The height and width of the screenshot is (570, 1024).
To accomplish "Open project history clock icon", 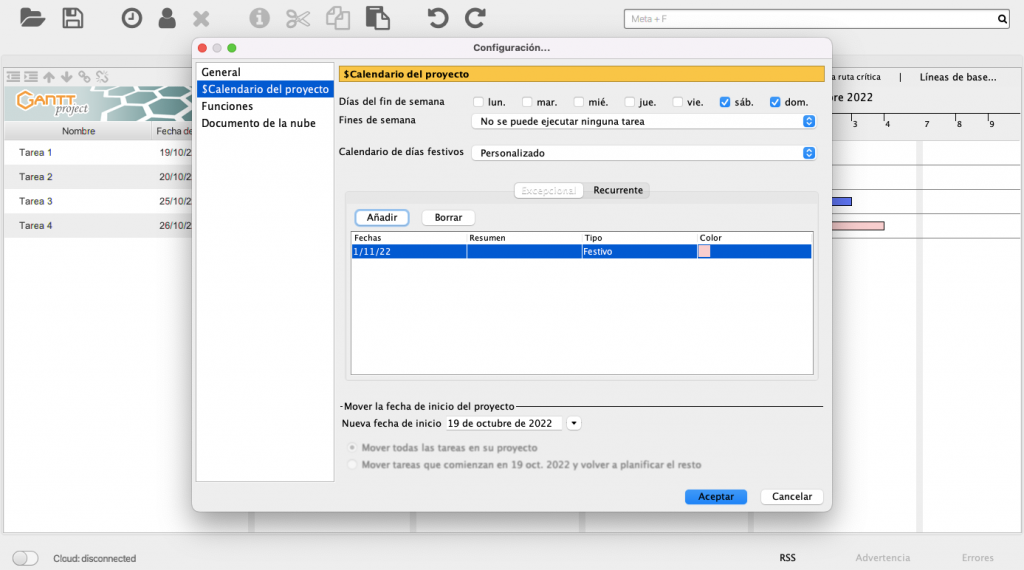I will (x=131, y=18).
